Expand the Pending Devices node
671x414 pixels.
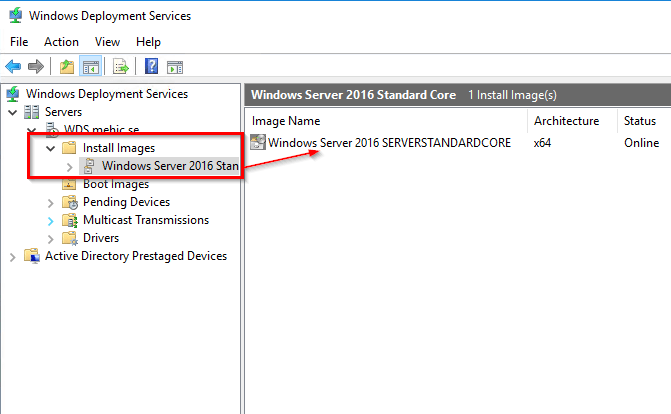point(51,202)
